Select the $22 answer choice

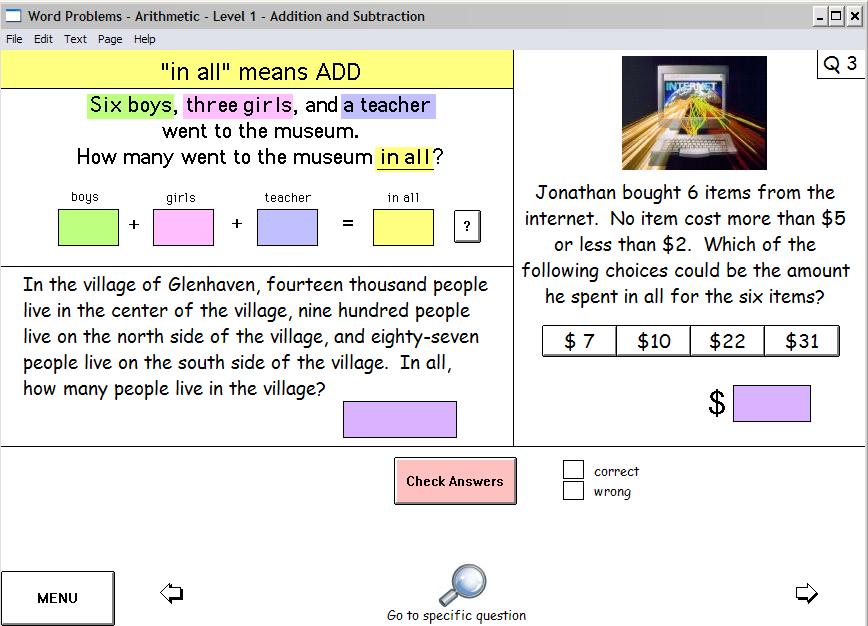coord(727,341)
